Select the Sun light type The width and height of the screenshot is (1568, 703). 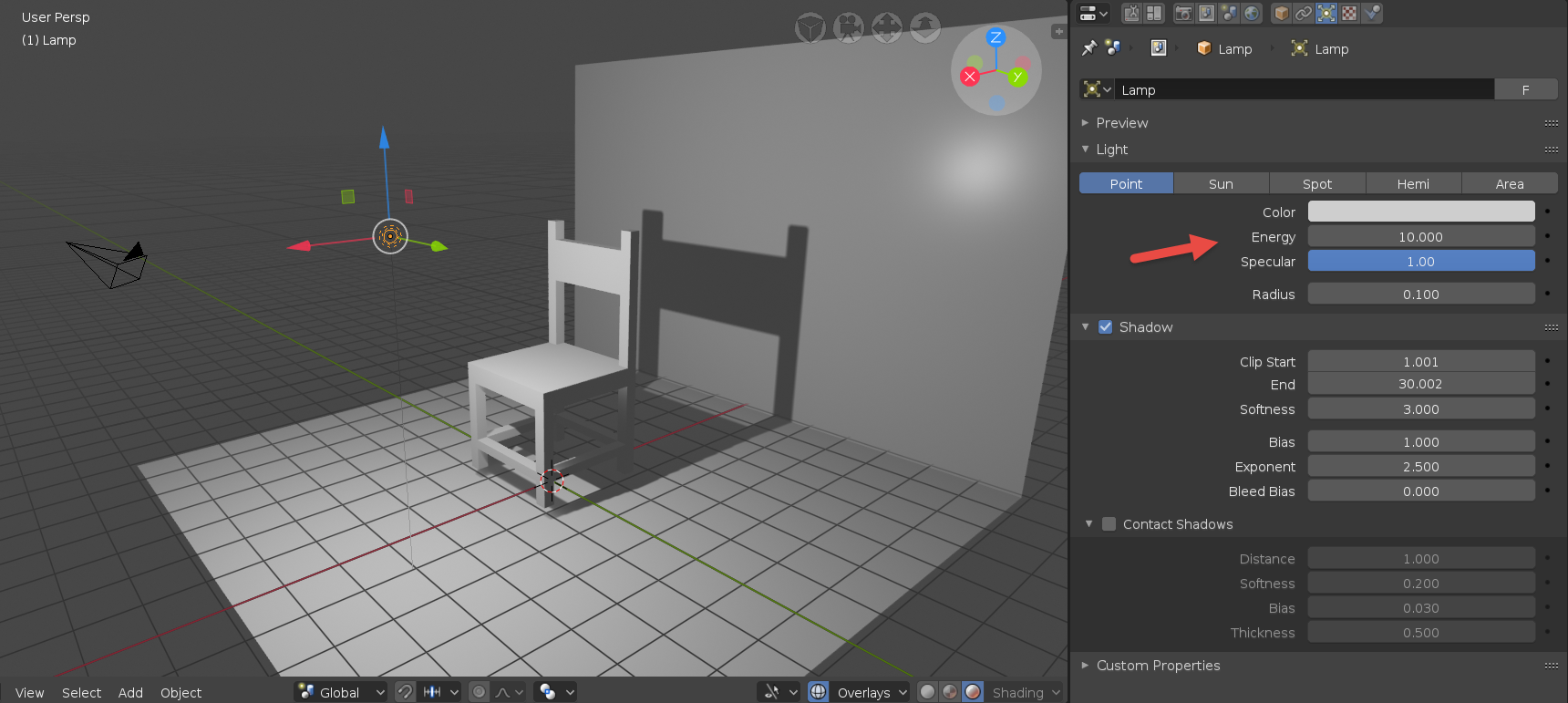click(x=1221, y=184)
